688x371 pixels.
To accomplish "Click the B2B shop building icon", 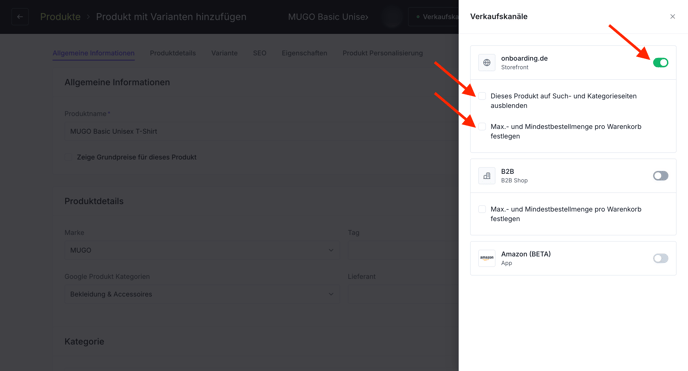I will (x=487, y=176).
